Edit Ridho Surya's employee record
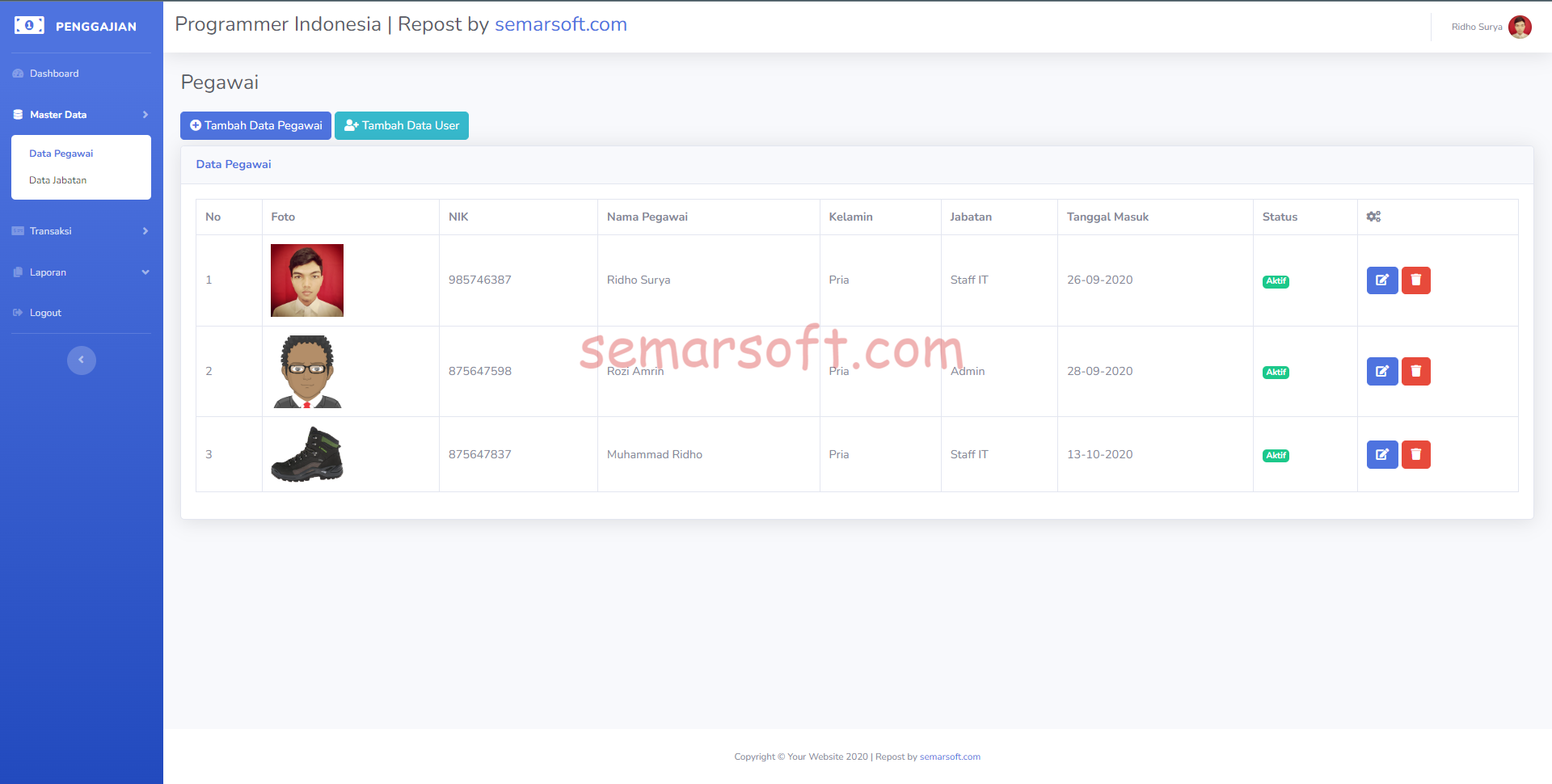Image resolution: width=1552 pixels, height=784 pixels. point(1381,280)
